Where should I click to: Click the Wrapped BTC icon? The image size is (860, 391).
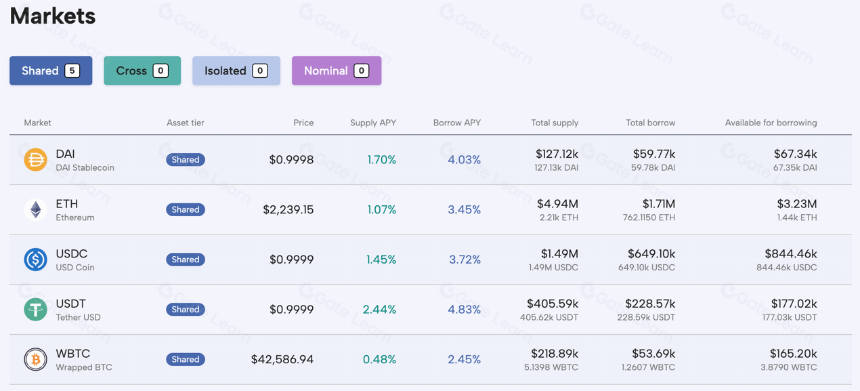click(x=35, y=359)
